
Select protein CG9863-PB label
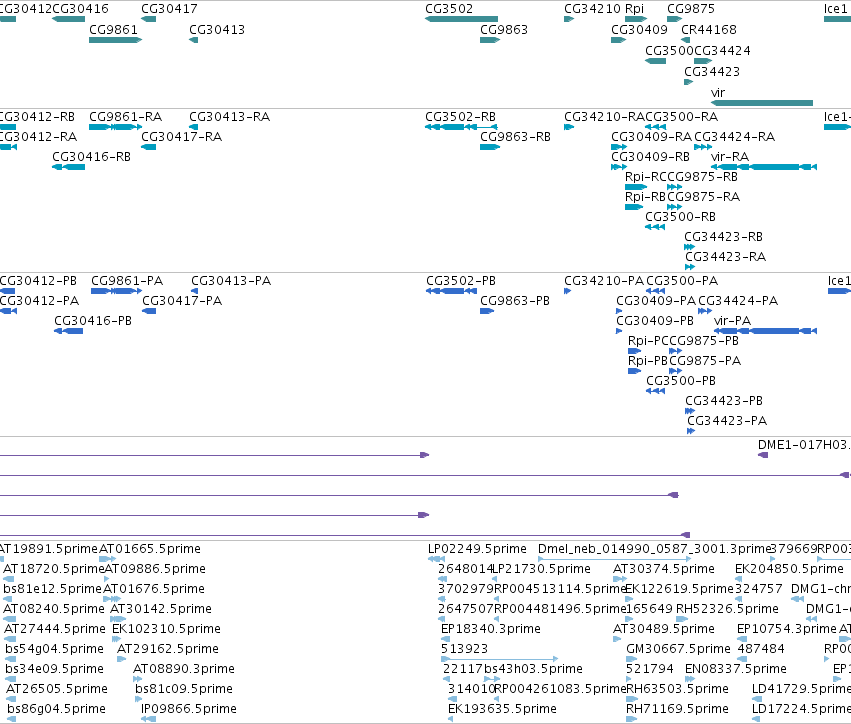[515, 301]
